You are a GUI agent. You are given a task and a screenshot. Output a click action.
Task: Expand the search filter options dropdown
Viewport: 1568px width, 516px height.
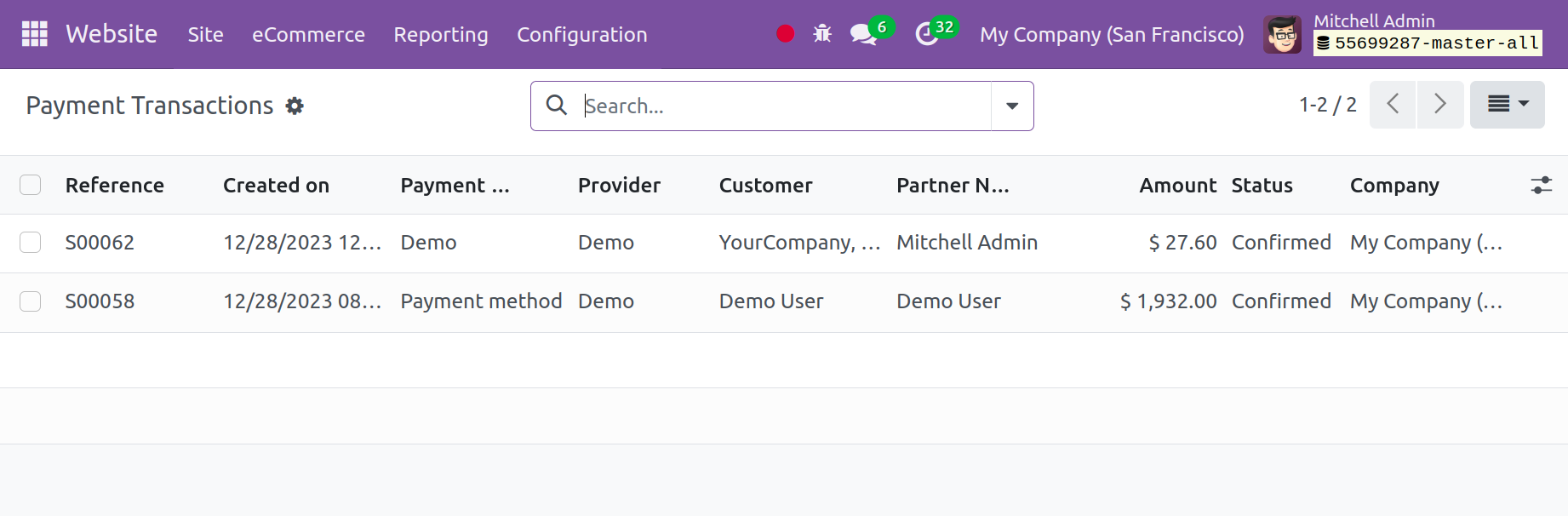click(x=1012, y=106)
